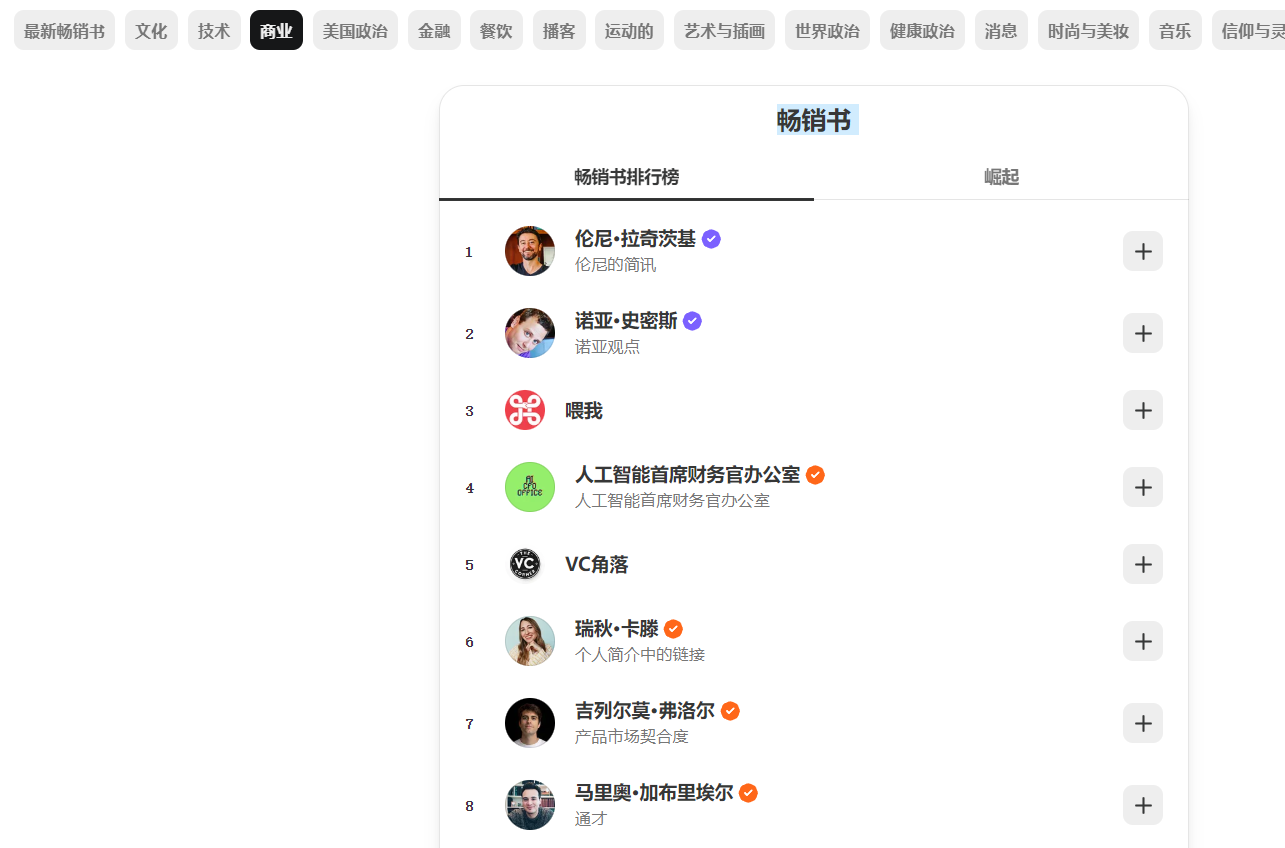Viewport: 1285px width, 848px height.
Task: Click the green AI CFO Office logo
Action: click(530, 487)
